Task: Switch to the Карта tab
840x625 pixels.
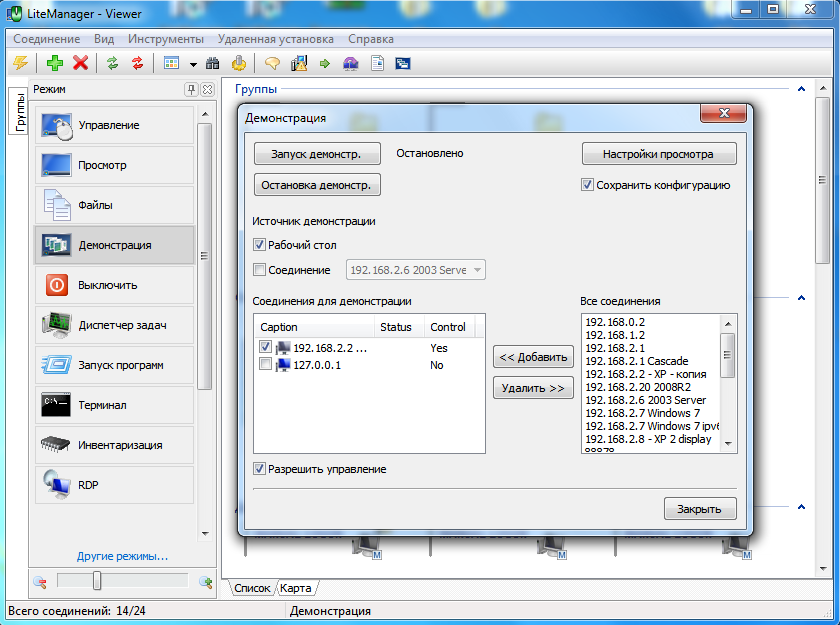Action: point(296,588)
